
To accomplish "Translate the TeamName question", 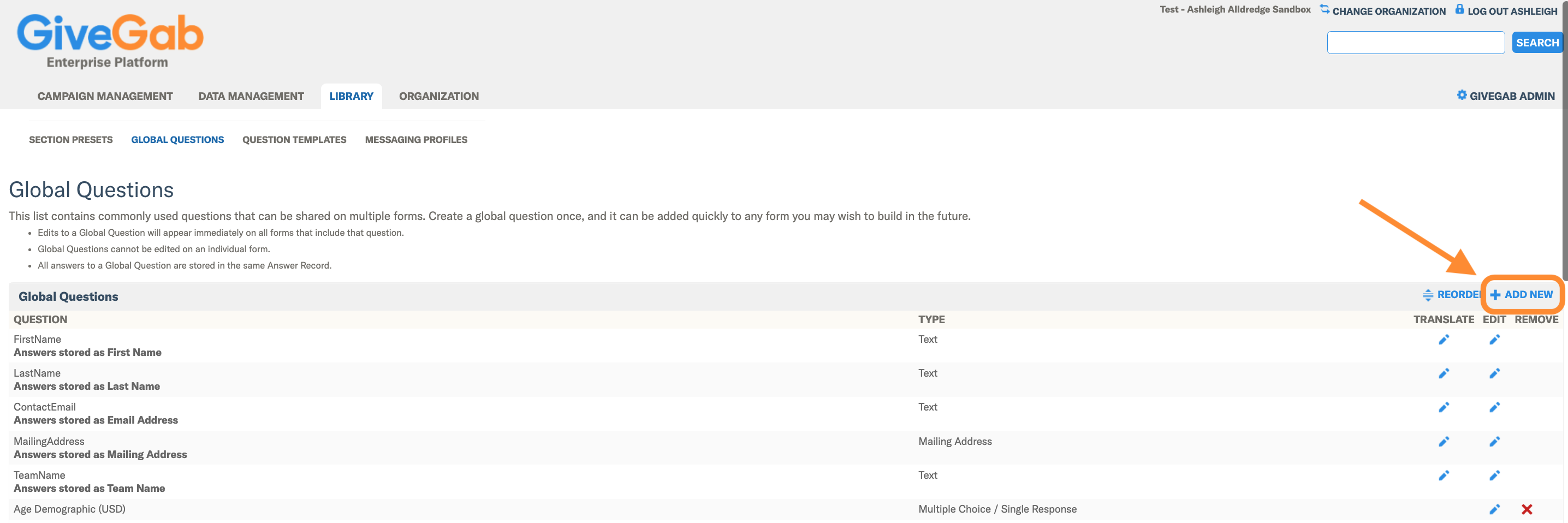I will [1443, 476].
